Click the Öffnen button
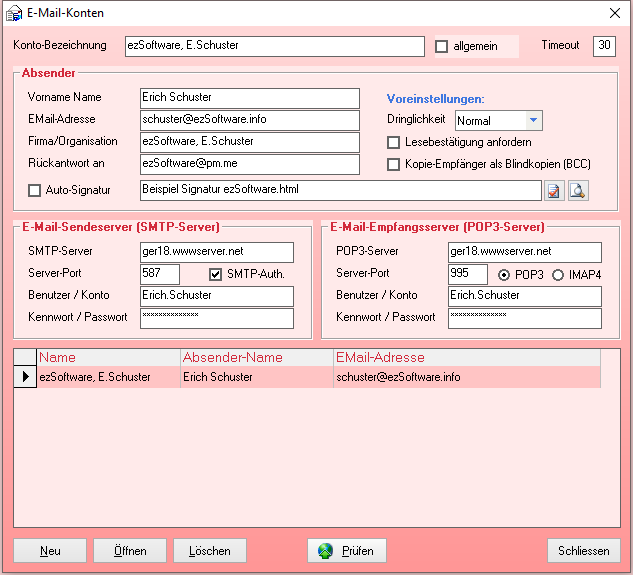The width and height of the screenshot is (633, 575). point(130,551)
